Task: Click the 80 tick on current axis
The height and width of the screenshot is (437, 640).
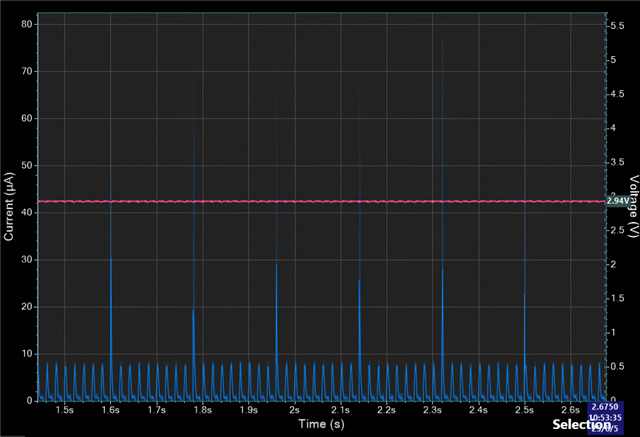Action: pos(27,24)
